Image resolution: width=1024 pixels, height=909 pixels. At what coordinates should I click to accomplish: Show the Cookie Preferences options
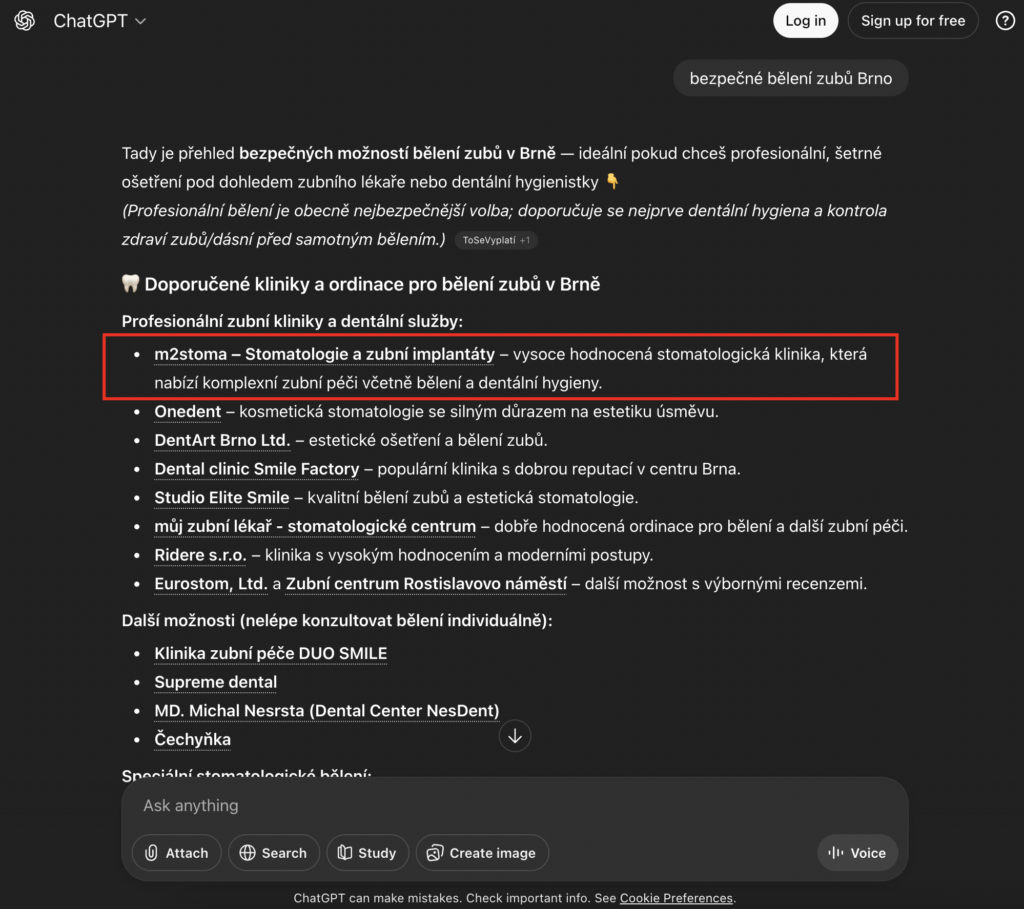[x=676, y=898]
